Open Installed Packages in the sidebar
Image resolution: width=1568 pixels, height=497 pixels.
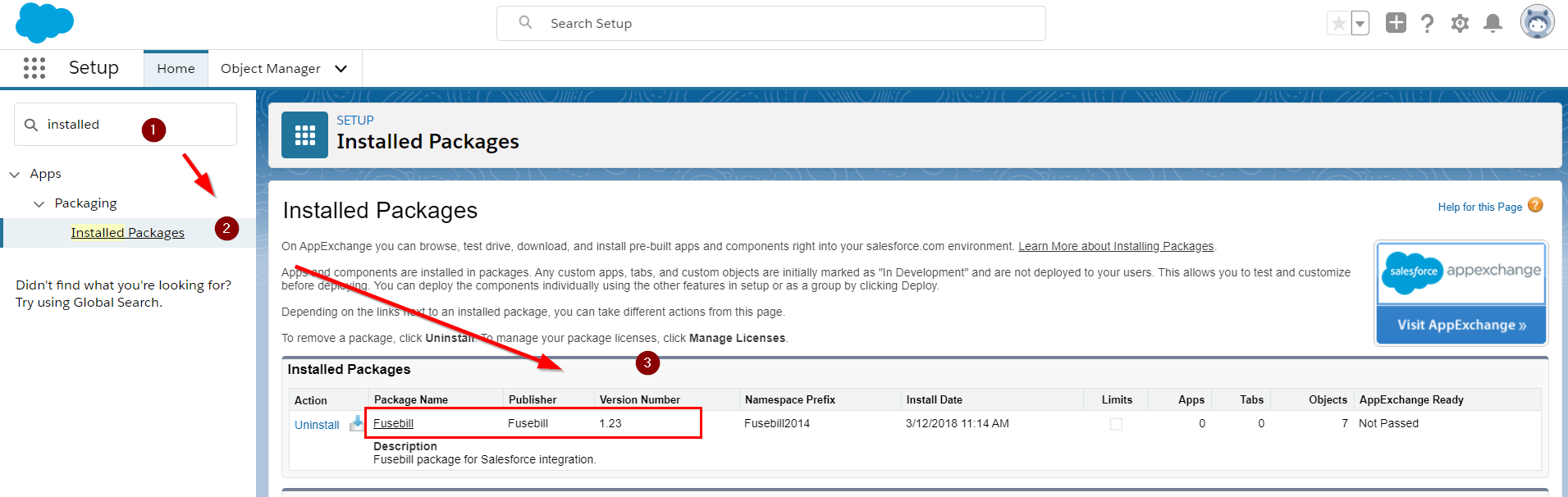click(127, 232)
